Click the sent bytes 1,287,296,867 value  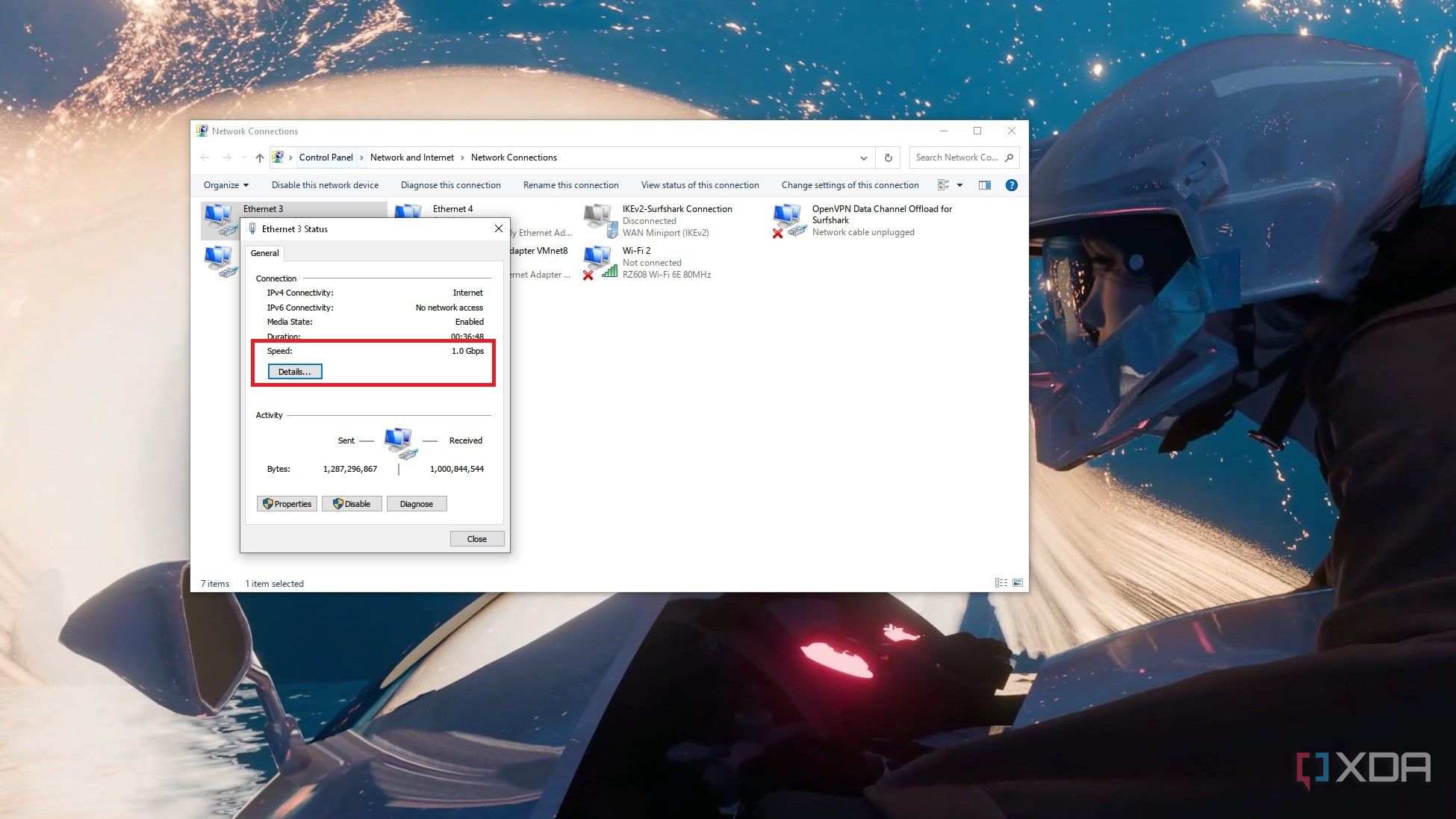[x=350, y=469]
